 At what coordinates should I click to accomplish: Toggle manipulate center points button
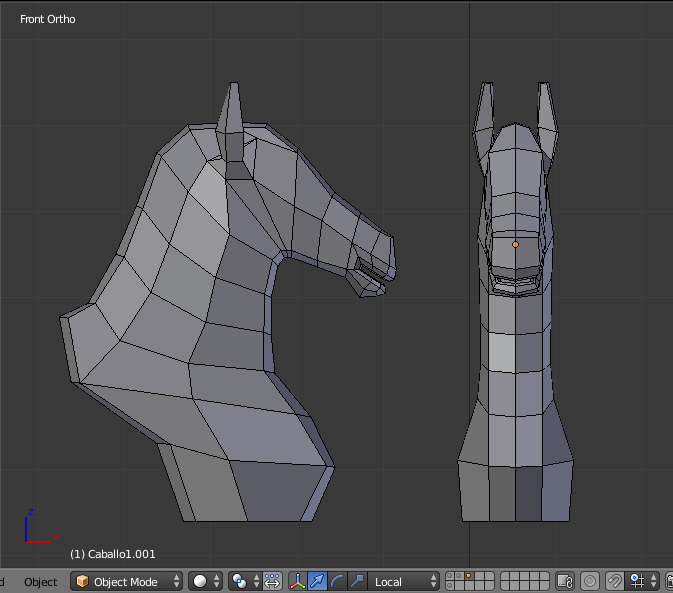[x=272, y=581]
